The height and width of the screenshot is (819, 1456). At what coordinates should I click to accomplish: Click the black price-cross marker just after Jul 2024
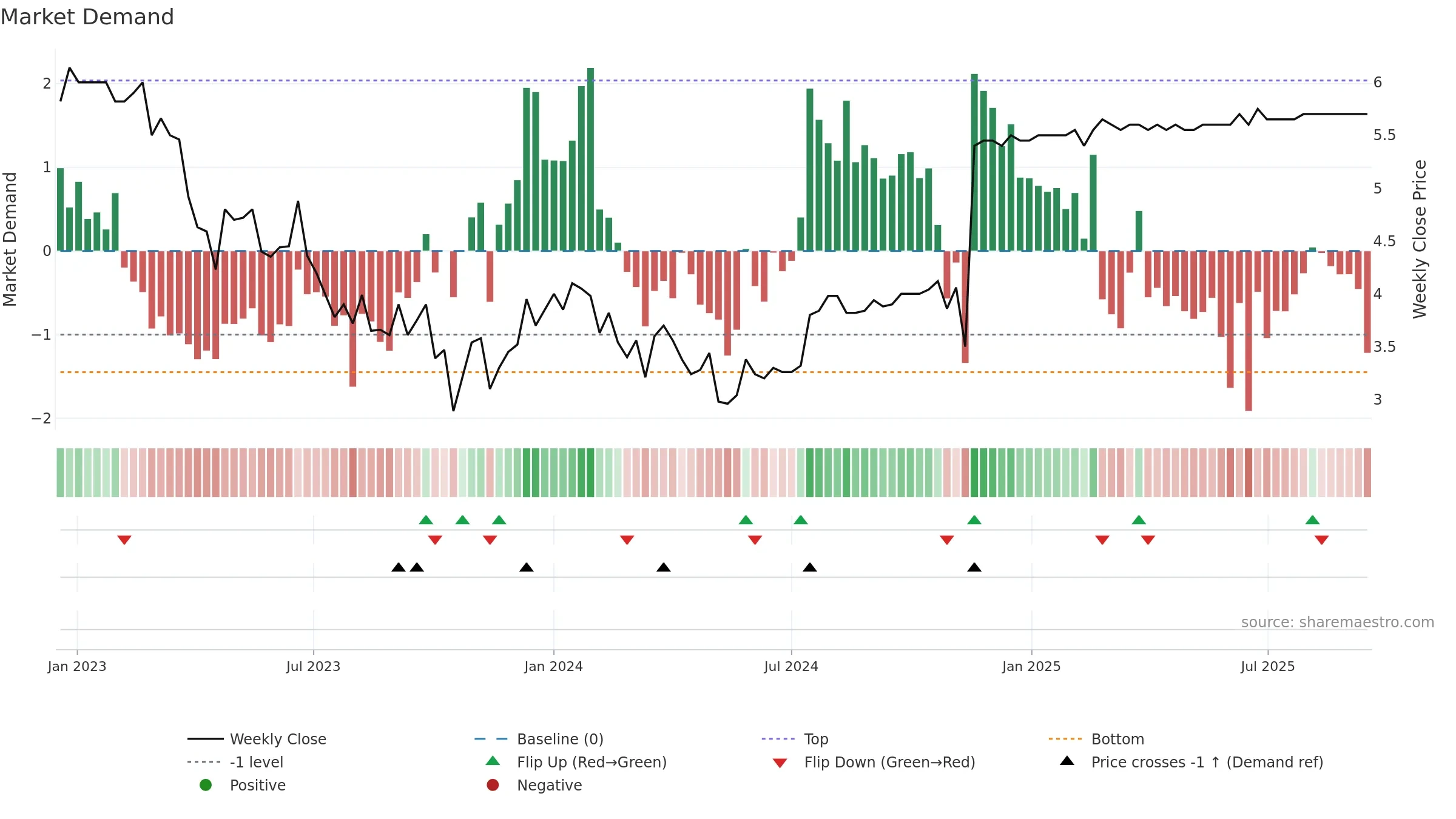[810, 567]
